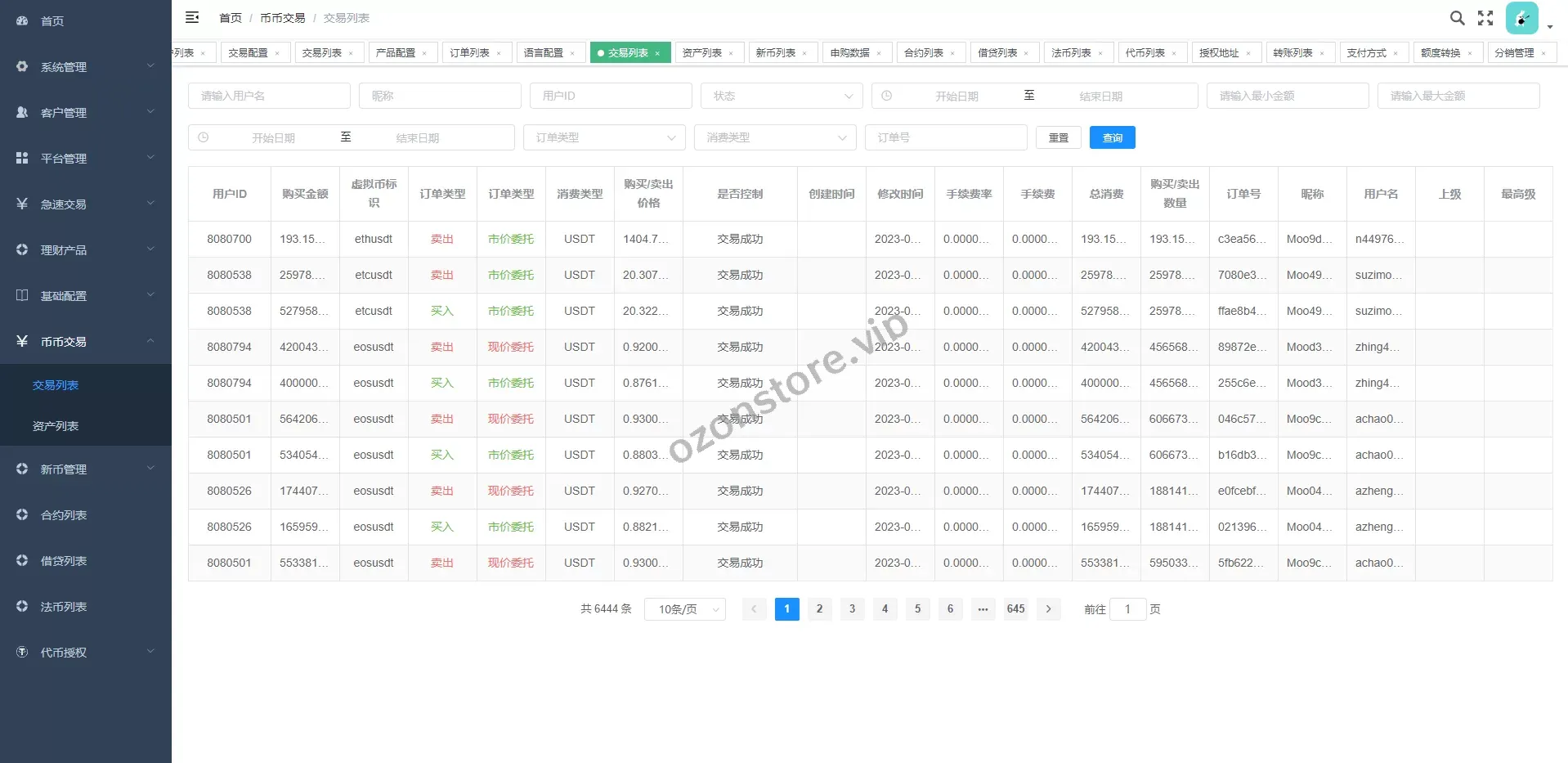
Task: Go to next page with right arrow
Action: 1048,609
